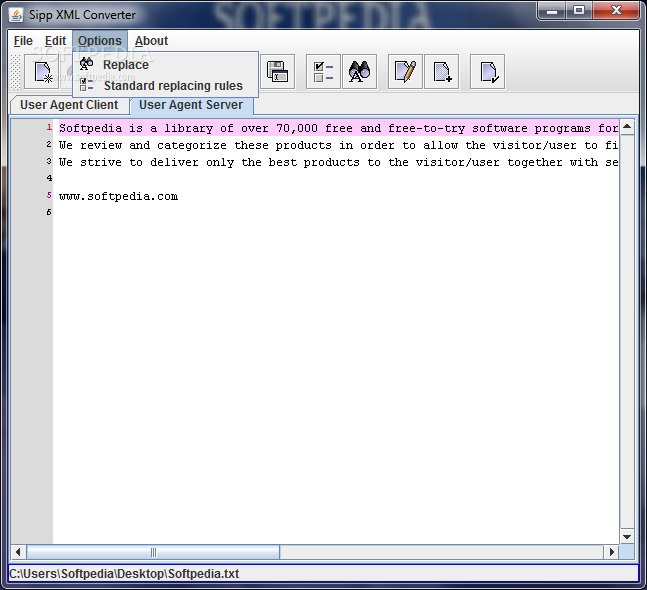Click the toolbar drag handle grip

pyautogui.click(x=15, y=72)
